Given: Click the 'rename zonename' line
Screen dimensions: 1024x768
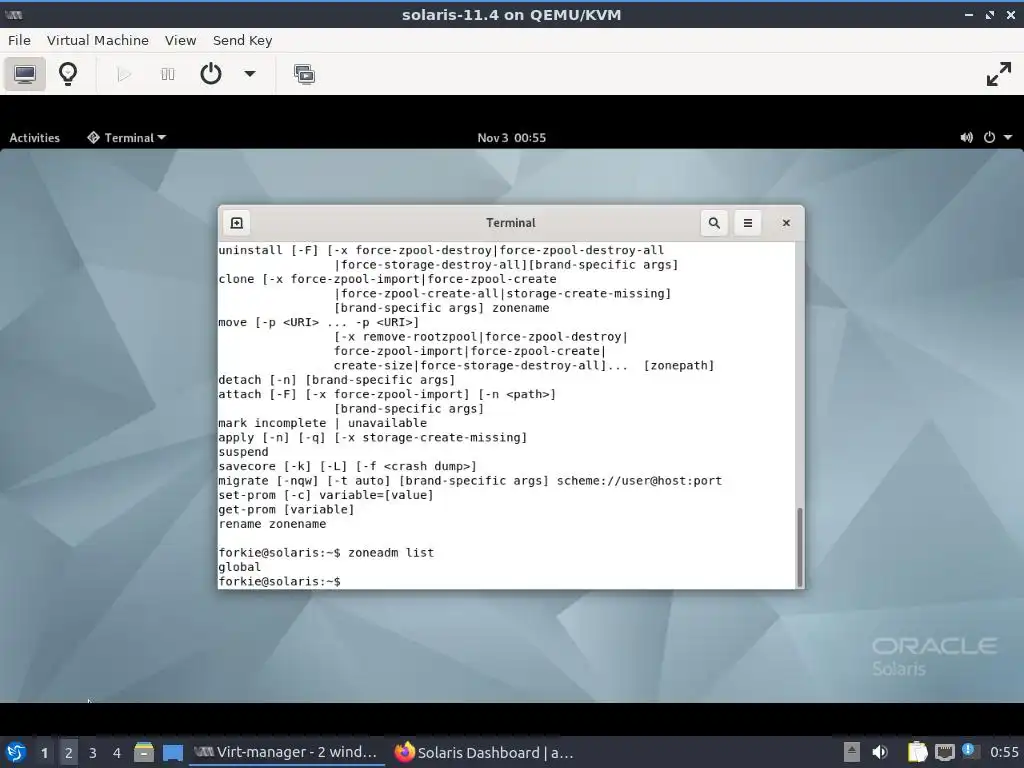Looking at the screenshot, I should click(272, 524).
